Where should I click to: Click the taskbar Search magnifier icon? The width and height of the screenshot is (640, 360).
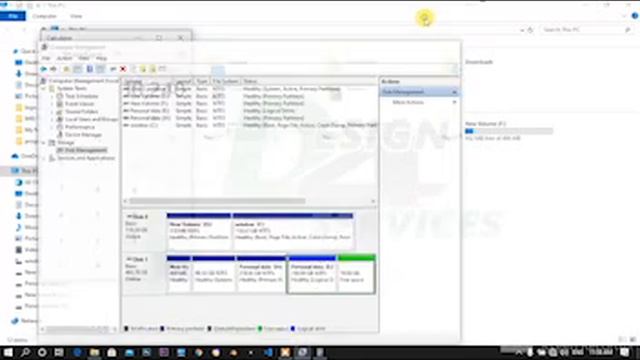click(x=25, y=352)
